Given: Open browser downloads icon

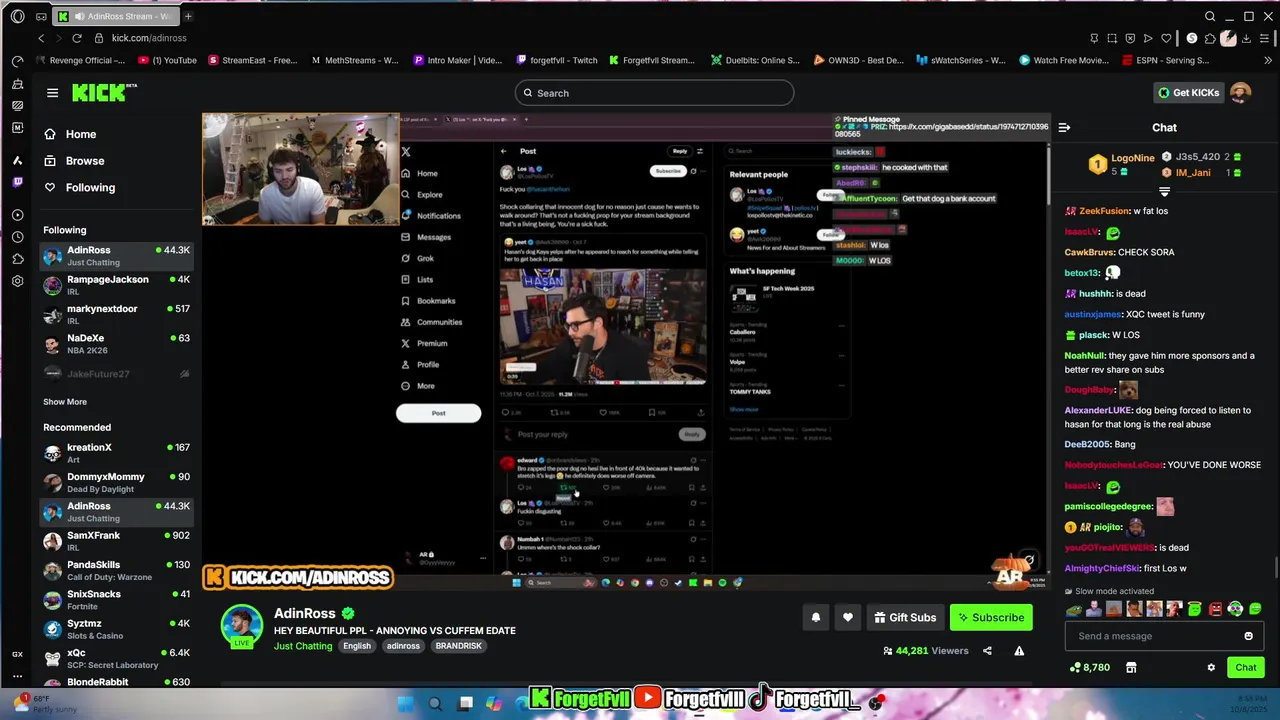Looking at the screenshot, I should pos(1246,38).
